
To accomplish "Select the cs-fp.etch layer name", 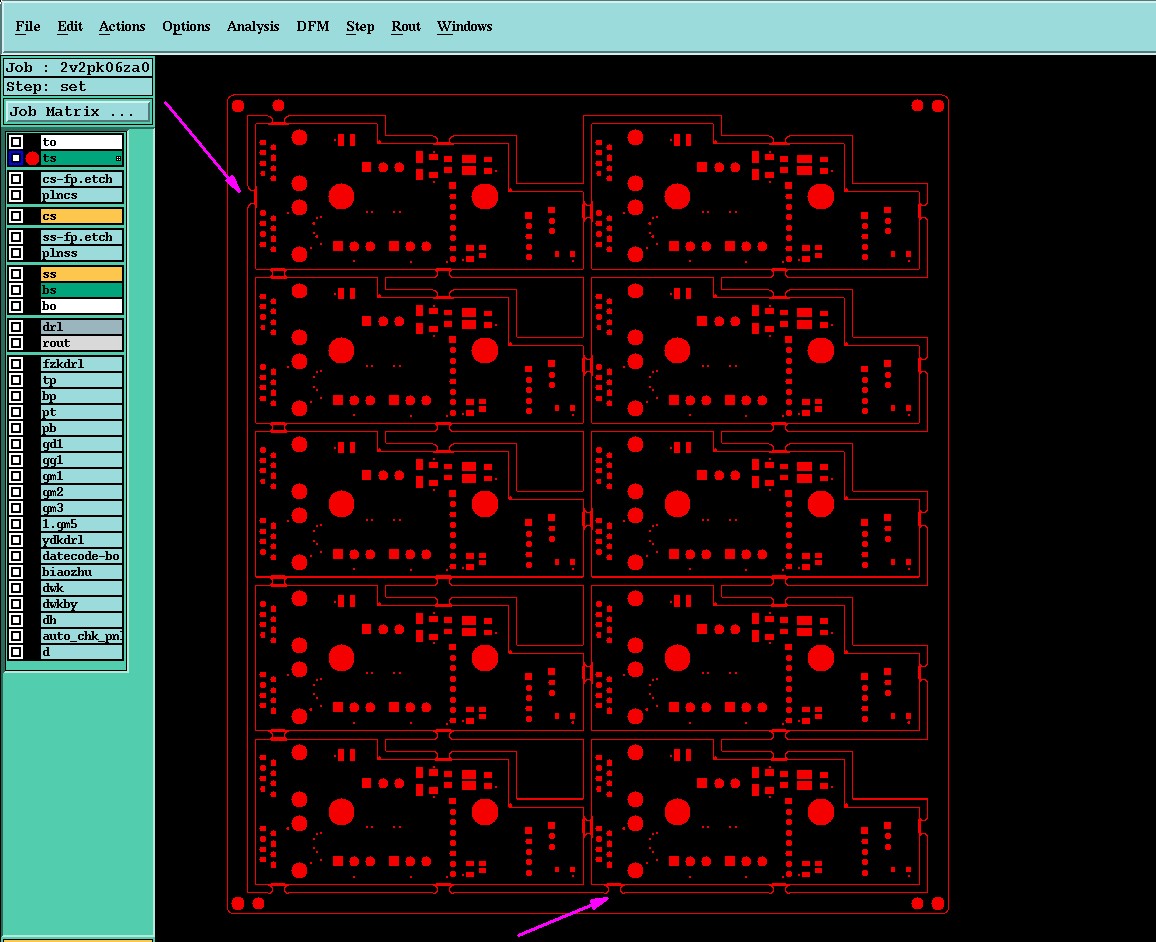I will 81,178.
